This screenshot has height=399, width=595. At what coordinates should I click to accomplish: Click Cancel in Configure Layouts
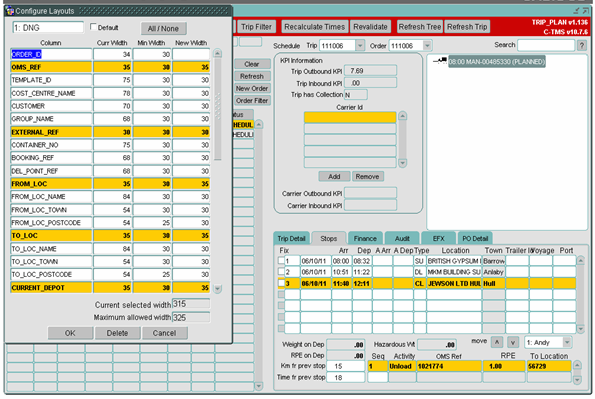tap(164, 333)
